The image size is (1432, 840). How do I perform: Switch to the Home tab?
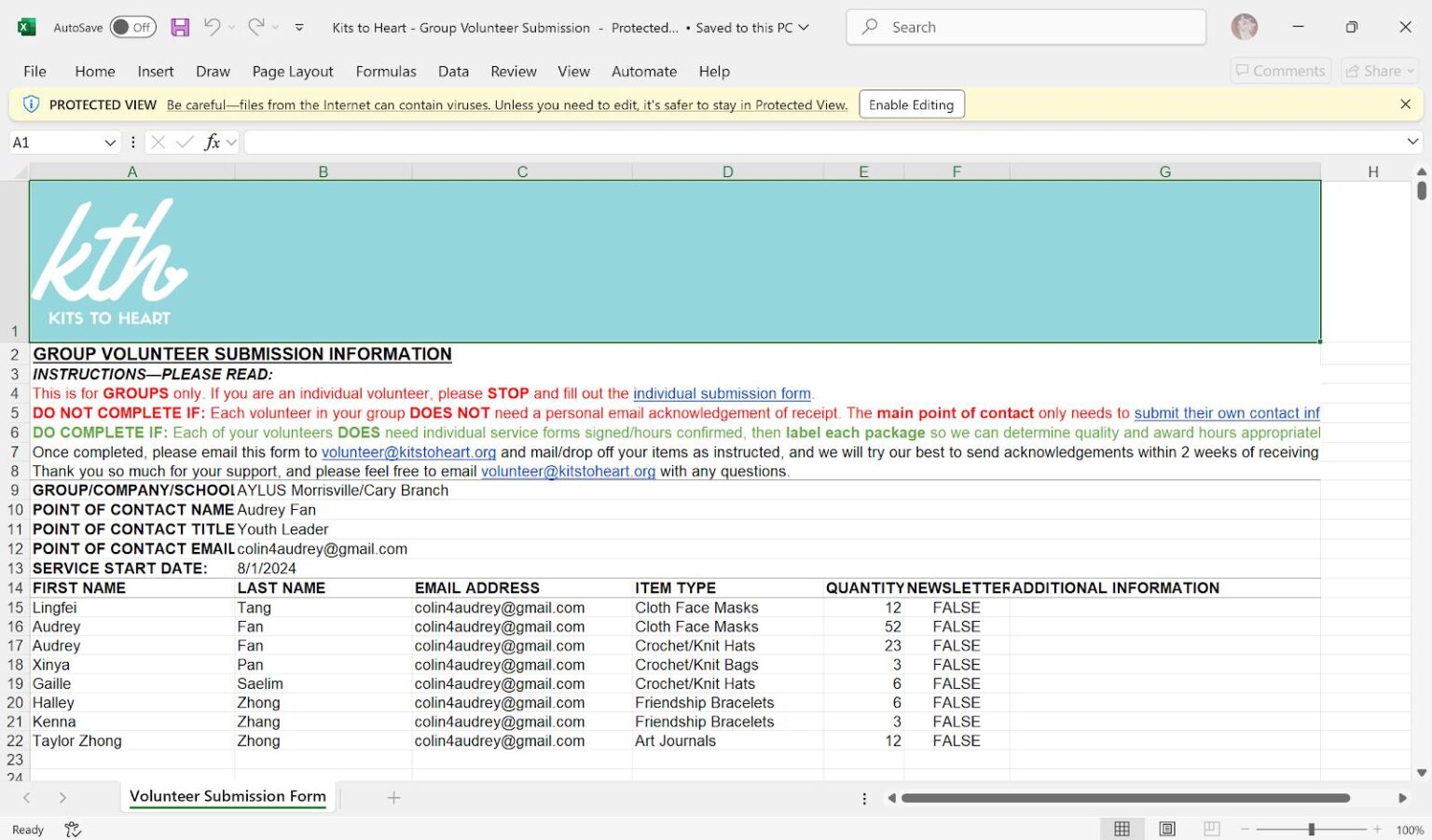(95, 71)
